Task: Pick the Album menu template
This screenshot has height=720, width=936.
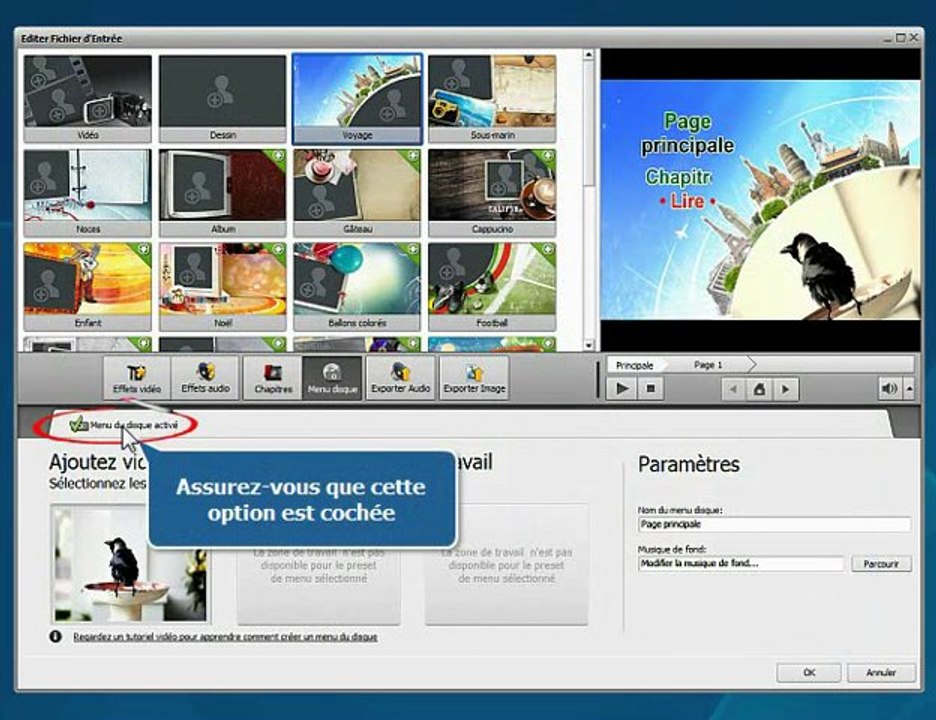Action: tap(222, 192)
